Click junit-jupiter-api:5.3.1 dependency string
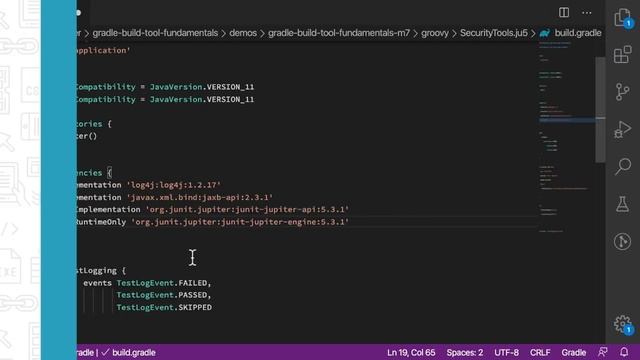The height and width of the screenshot is (360, 640). click(x=247, y=209)
